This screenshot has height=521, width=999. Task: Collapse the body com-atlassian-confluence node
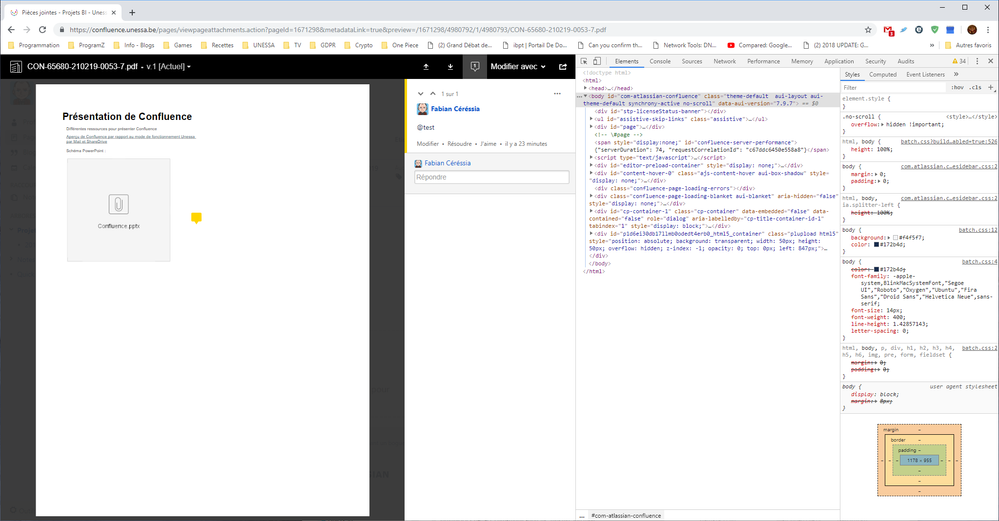point(586,96)
